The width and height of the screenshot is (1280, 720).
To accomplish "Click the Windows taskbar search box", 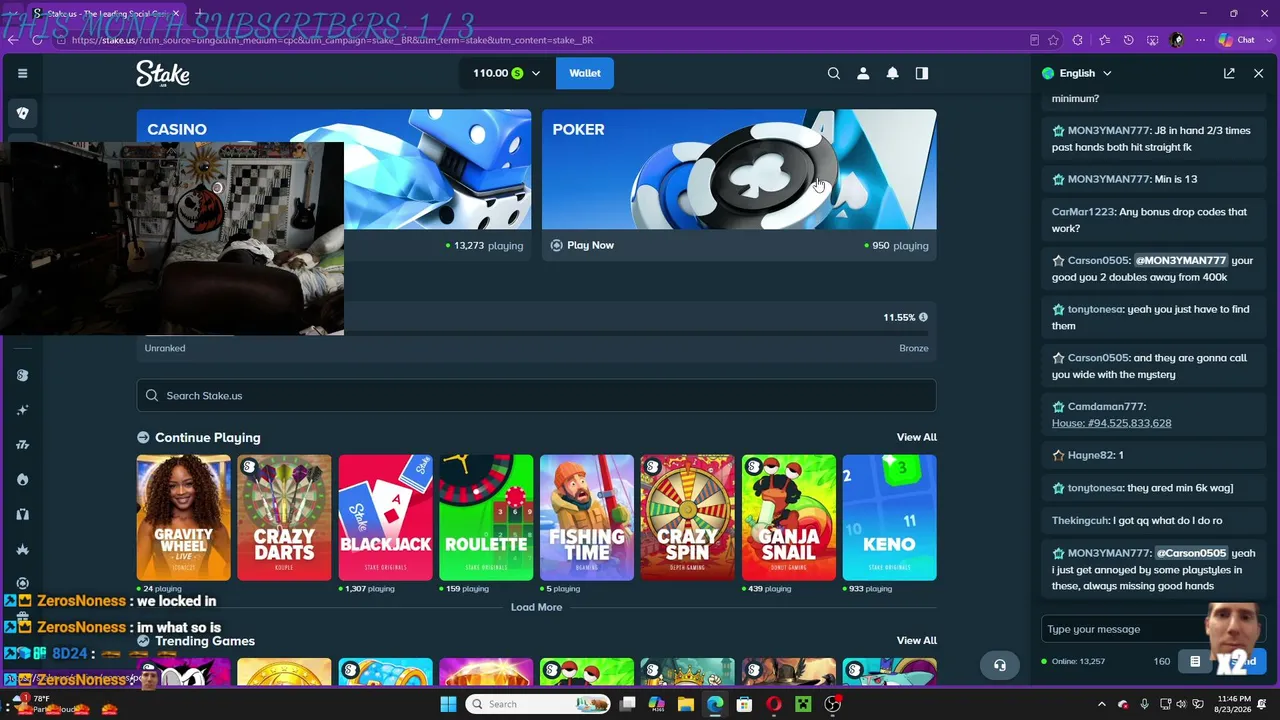I will click(537, 704).
